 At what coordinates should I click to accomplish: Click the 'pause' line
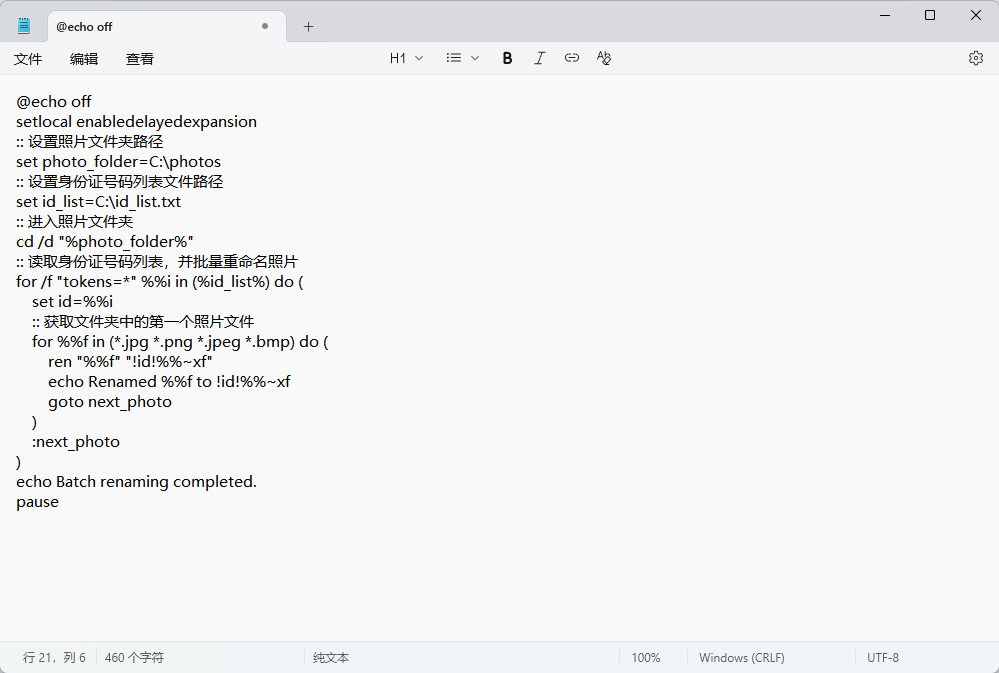[x=38, y=502]
